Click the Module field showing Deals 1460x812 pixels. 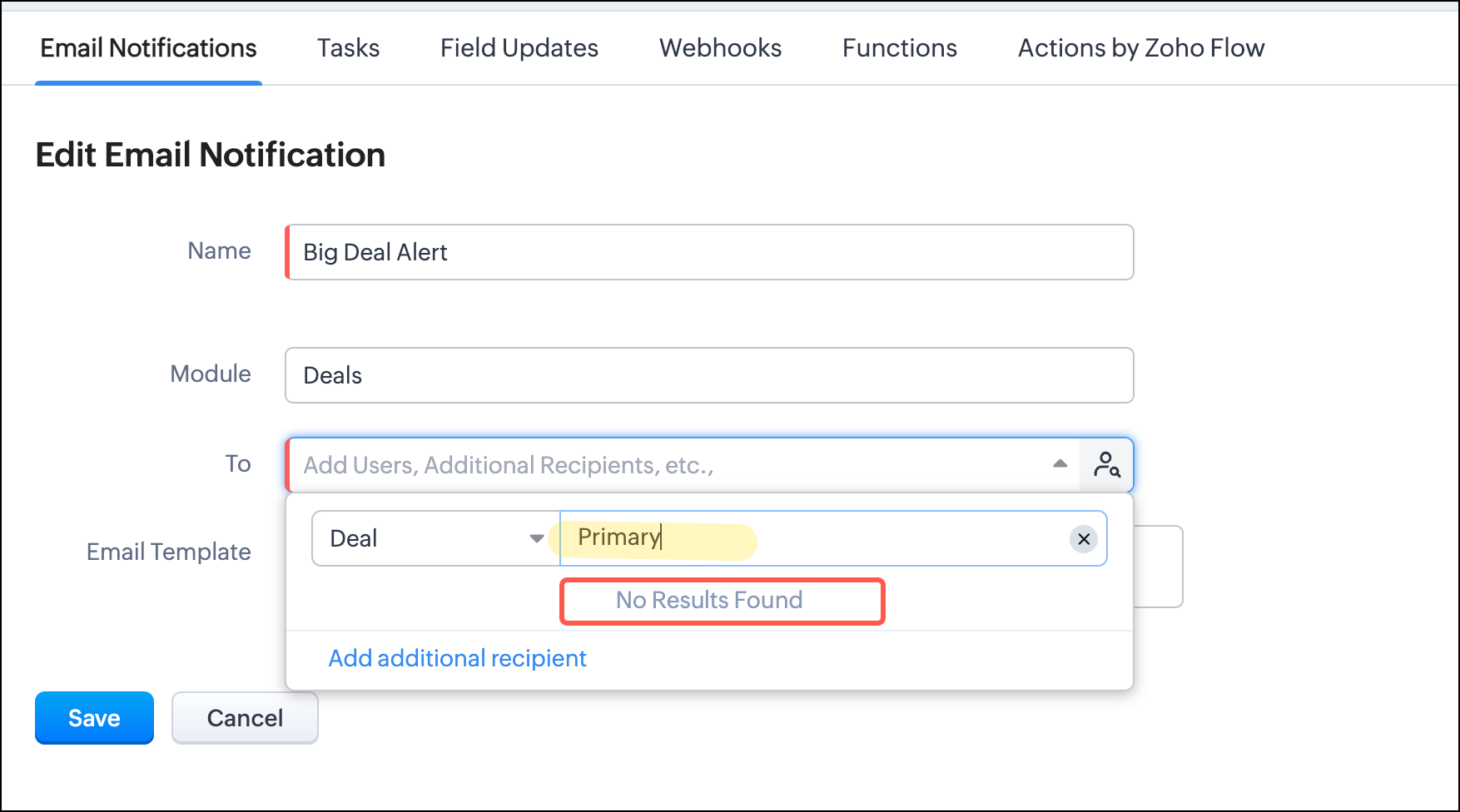709,375
